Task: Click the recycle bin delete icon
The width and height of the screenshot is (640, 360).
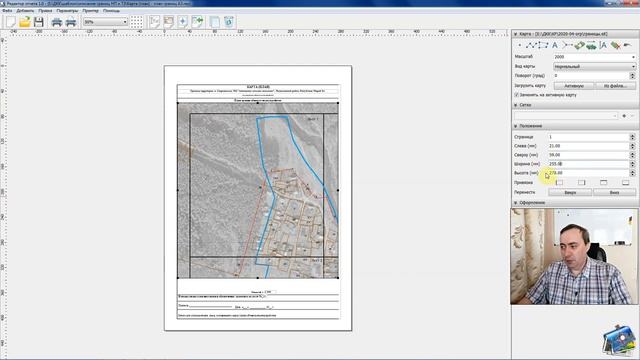Action: [x=229, y=22]
